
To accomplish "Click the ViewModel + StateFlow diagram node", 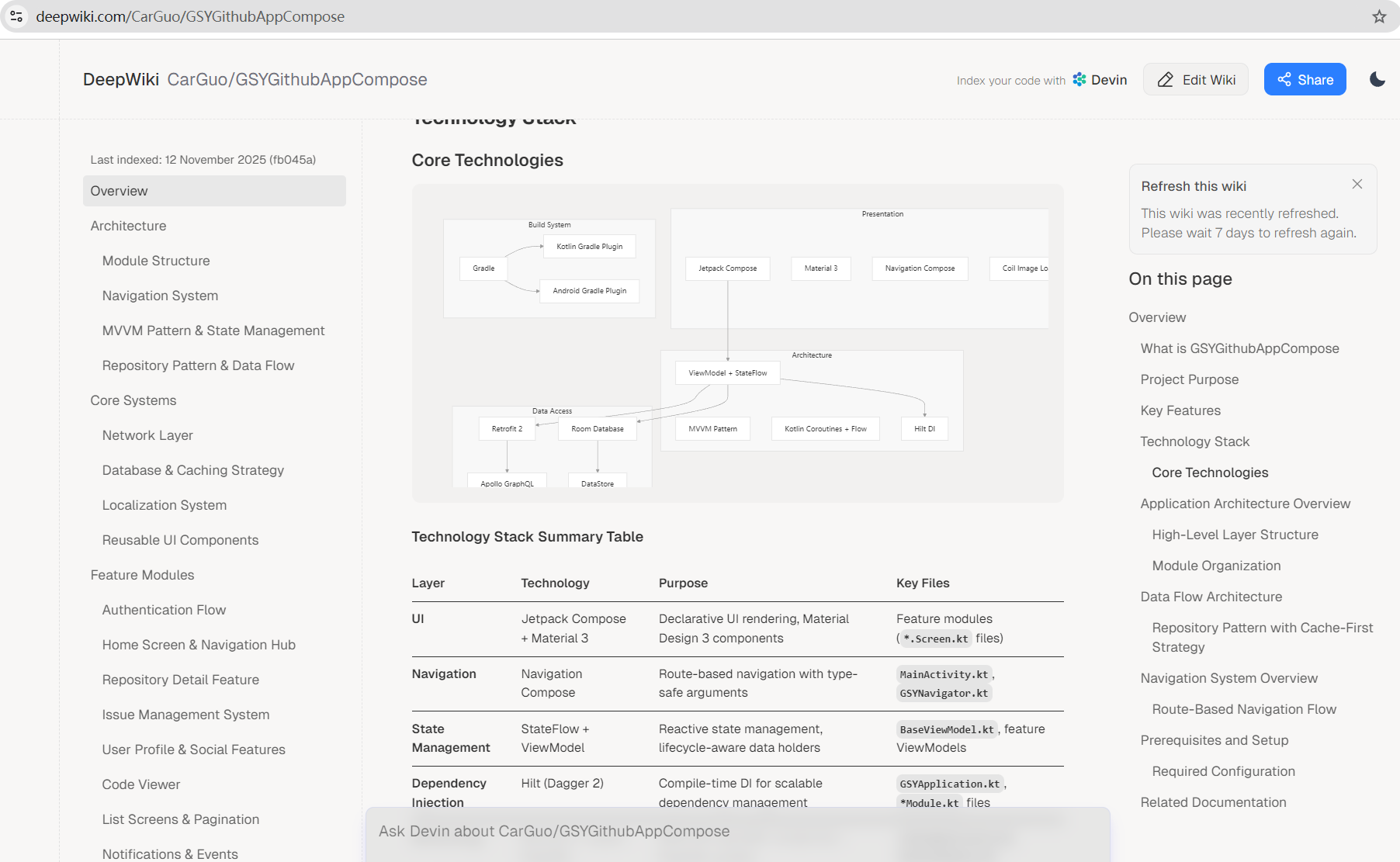I will pos(727,373).
